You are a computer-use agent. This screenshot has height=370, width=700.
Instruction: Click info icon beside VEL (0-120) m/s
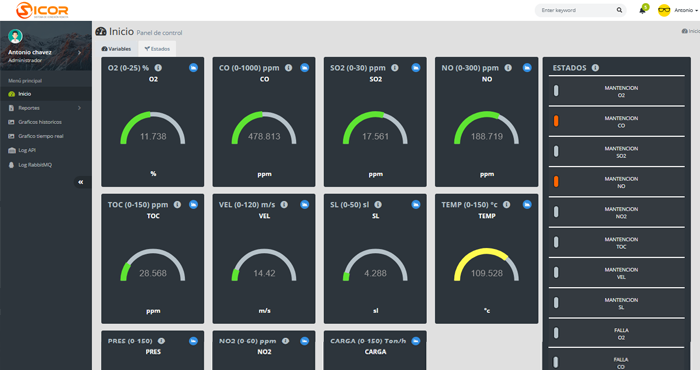pyautogui.click(x=284, y=204)
